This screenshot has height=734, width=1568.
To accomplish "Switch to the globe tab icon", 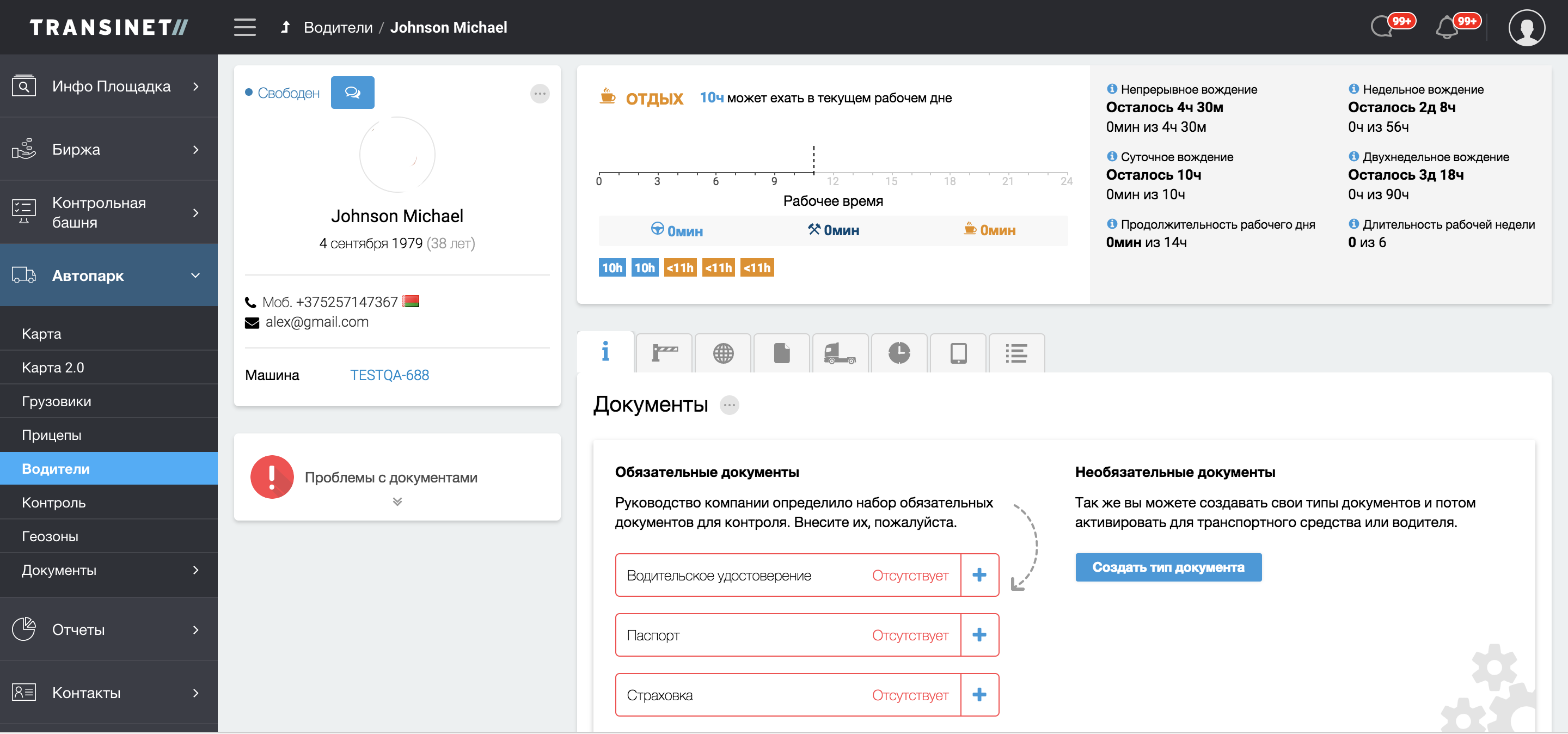I will (x=723, y=353).
